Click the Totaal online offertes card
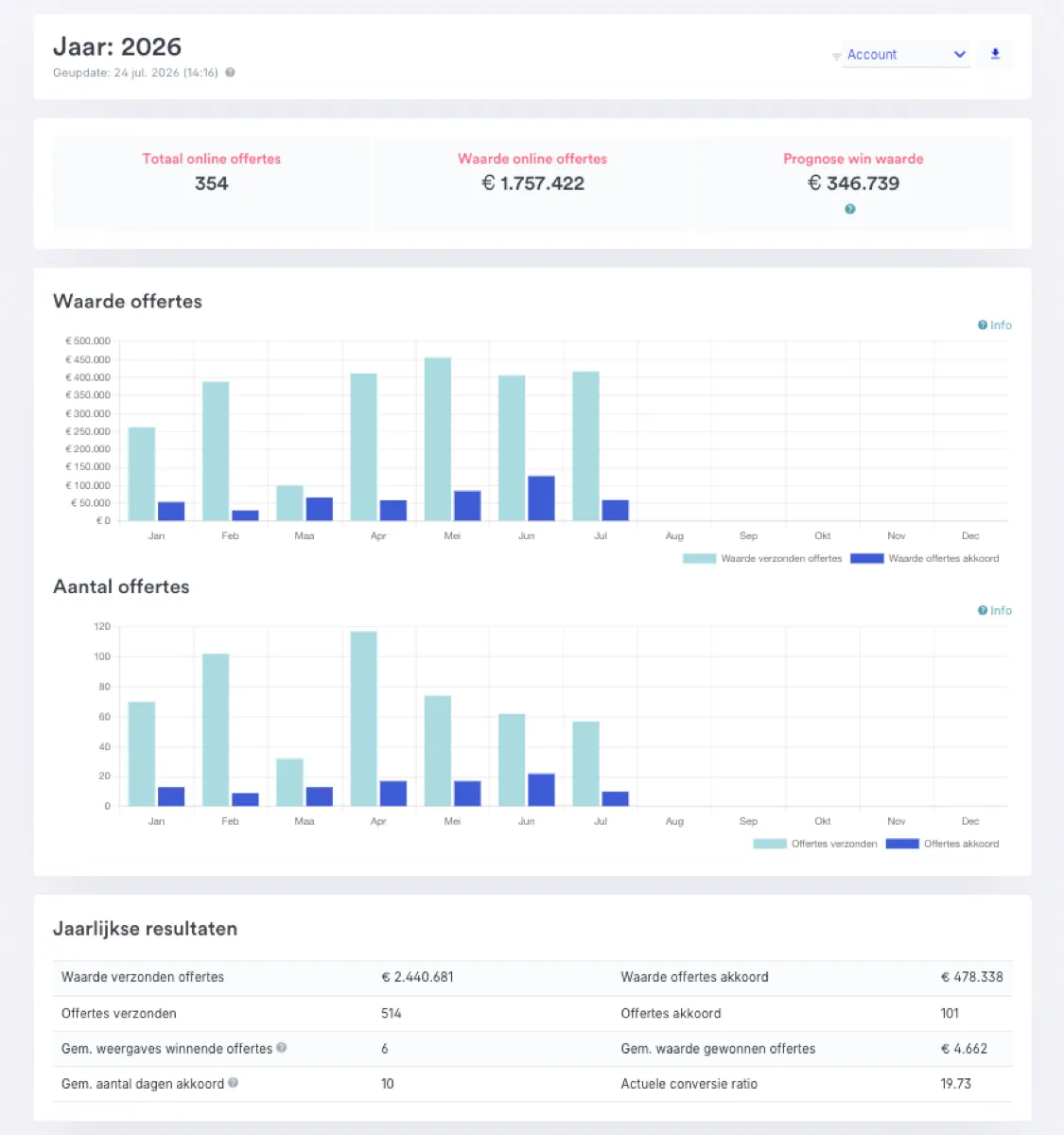 (212, 184)
